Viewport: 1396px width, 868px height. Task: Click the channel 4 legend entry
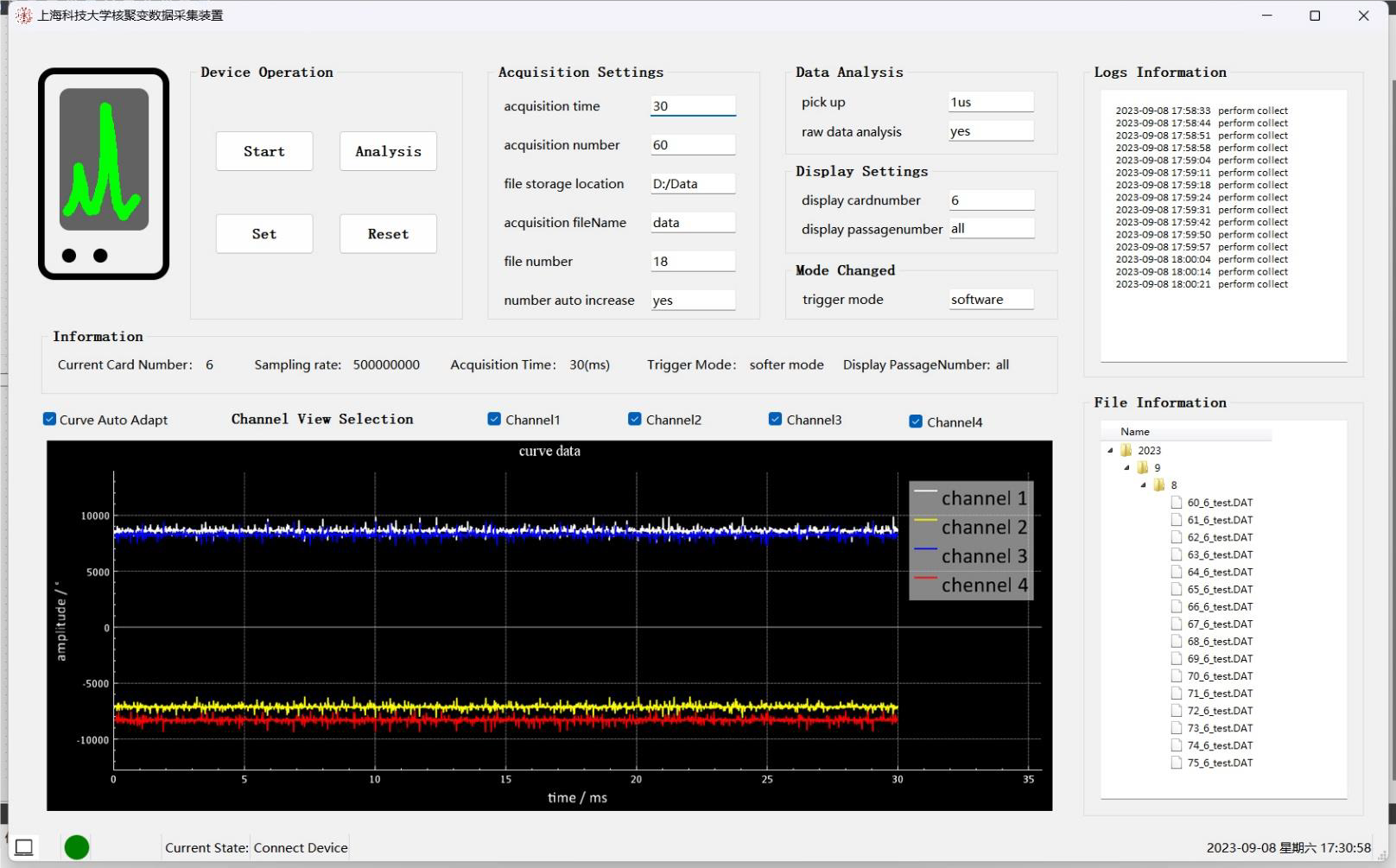coord(971,585)
